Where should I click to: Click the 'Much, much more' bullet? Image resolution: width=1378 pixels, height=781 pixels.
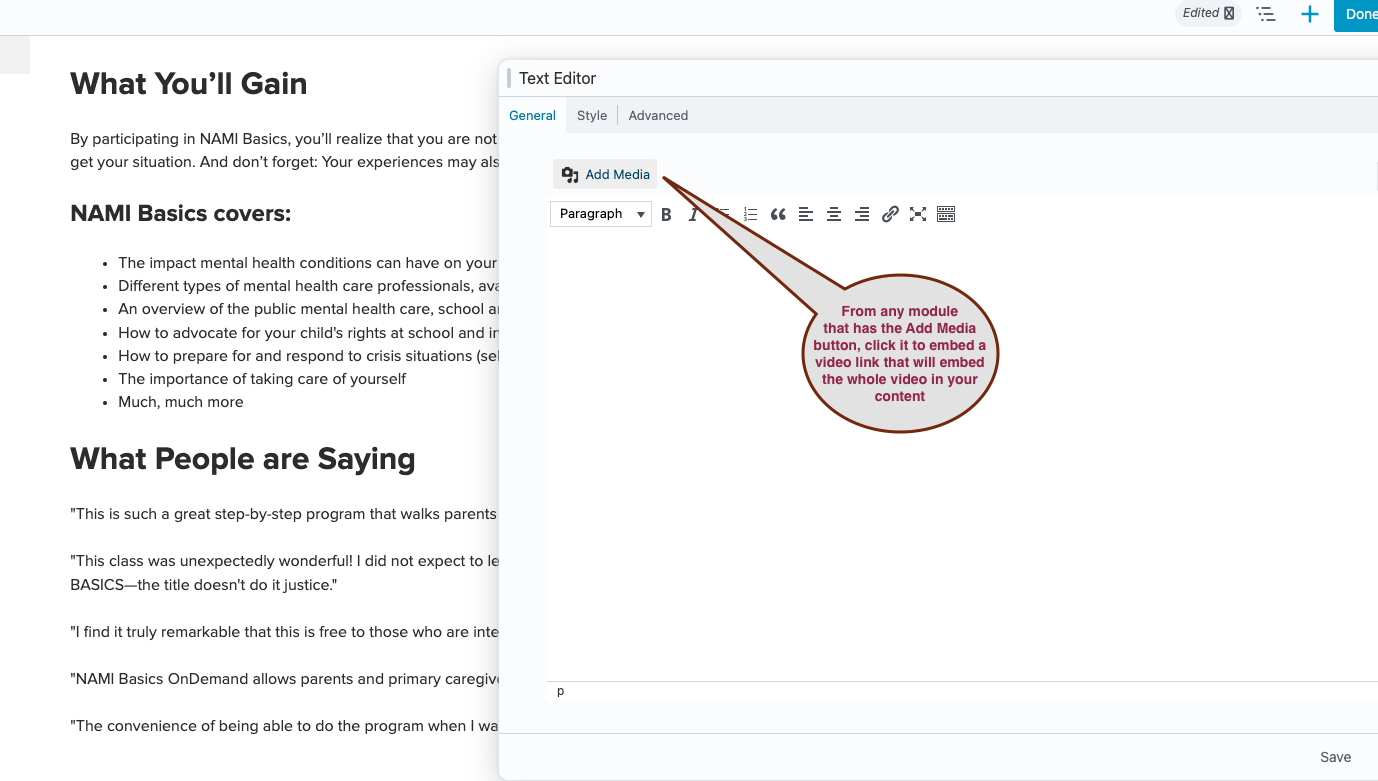click(181, 402)
